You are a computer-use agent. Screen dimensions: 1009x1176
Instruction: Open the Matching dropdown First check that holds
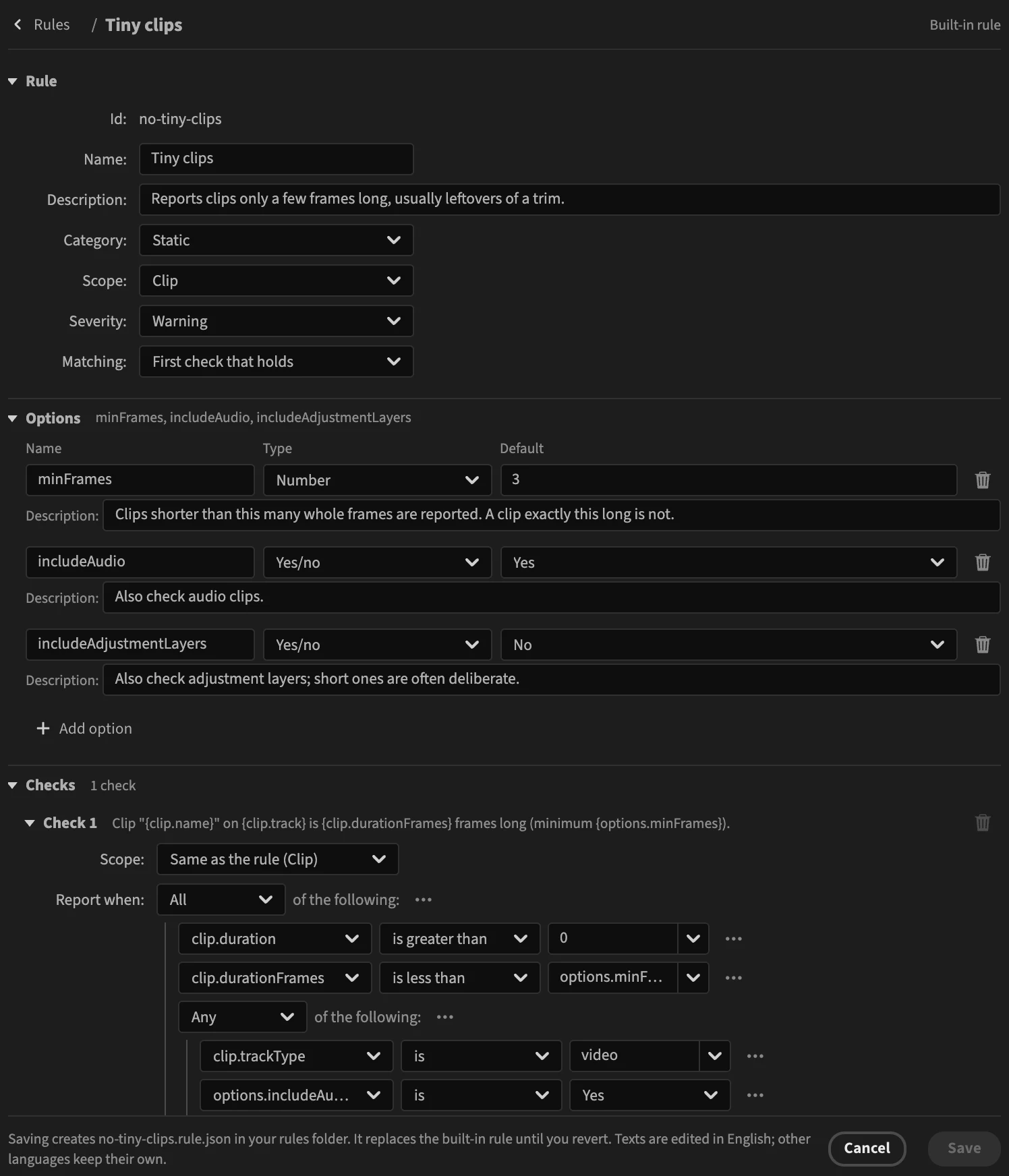point(277,361)
